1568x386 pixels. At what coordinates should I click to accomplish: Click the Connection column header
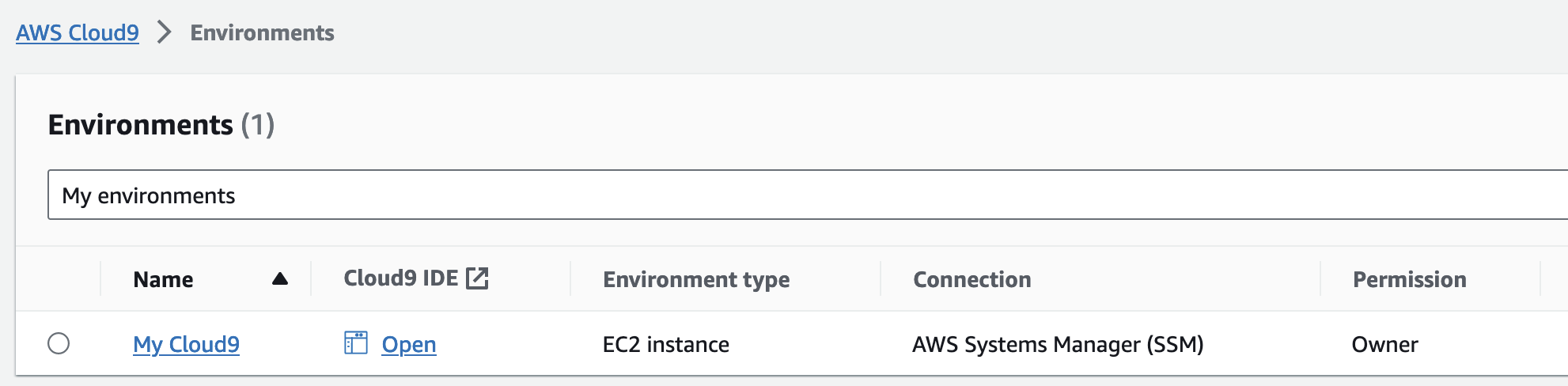click(x=971, y=279)
